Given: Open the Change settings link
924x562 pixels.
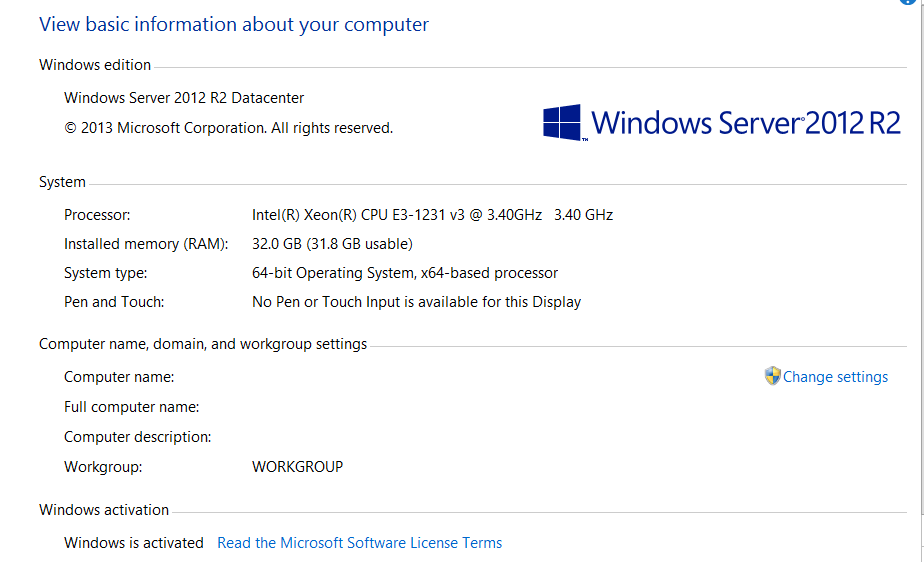Looking at the screenshot, I should click(835, 377).
